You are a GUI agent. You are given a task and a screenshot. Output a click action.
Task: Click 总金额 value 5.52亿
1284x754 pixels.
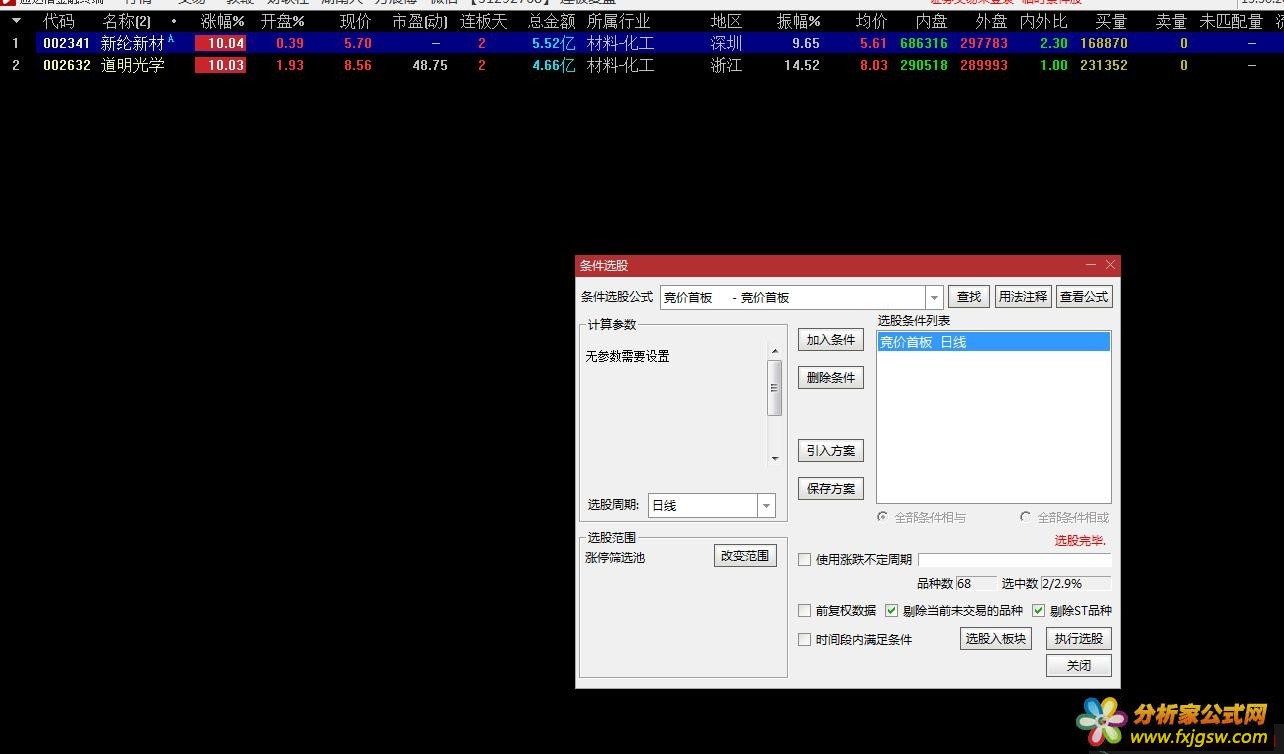[554, 43]
